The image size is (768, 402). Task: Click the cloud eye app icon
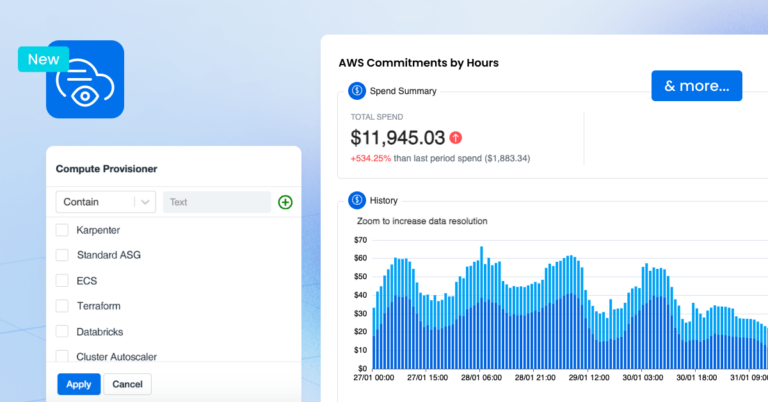[85, 80]
